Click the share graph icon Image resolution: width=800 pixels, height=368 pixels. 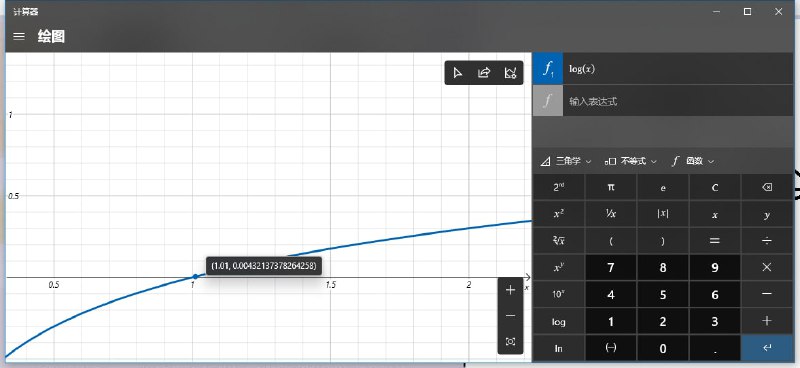click(484, 73)
